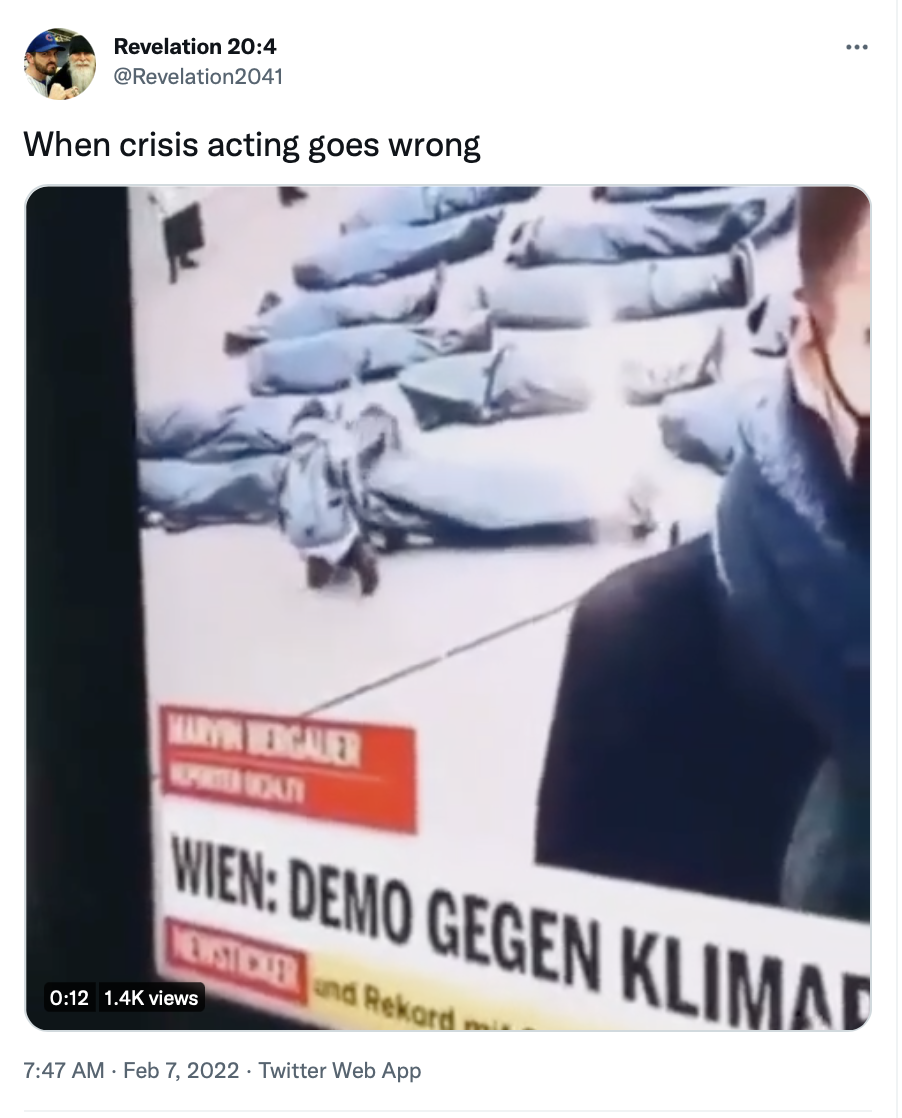This screenshot has width=902, height=1118.
Task: Click the tweet text about crisis acting
Action: tap(252, 145)
